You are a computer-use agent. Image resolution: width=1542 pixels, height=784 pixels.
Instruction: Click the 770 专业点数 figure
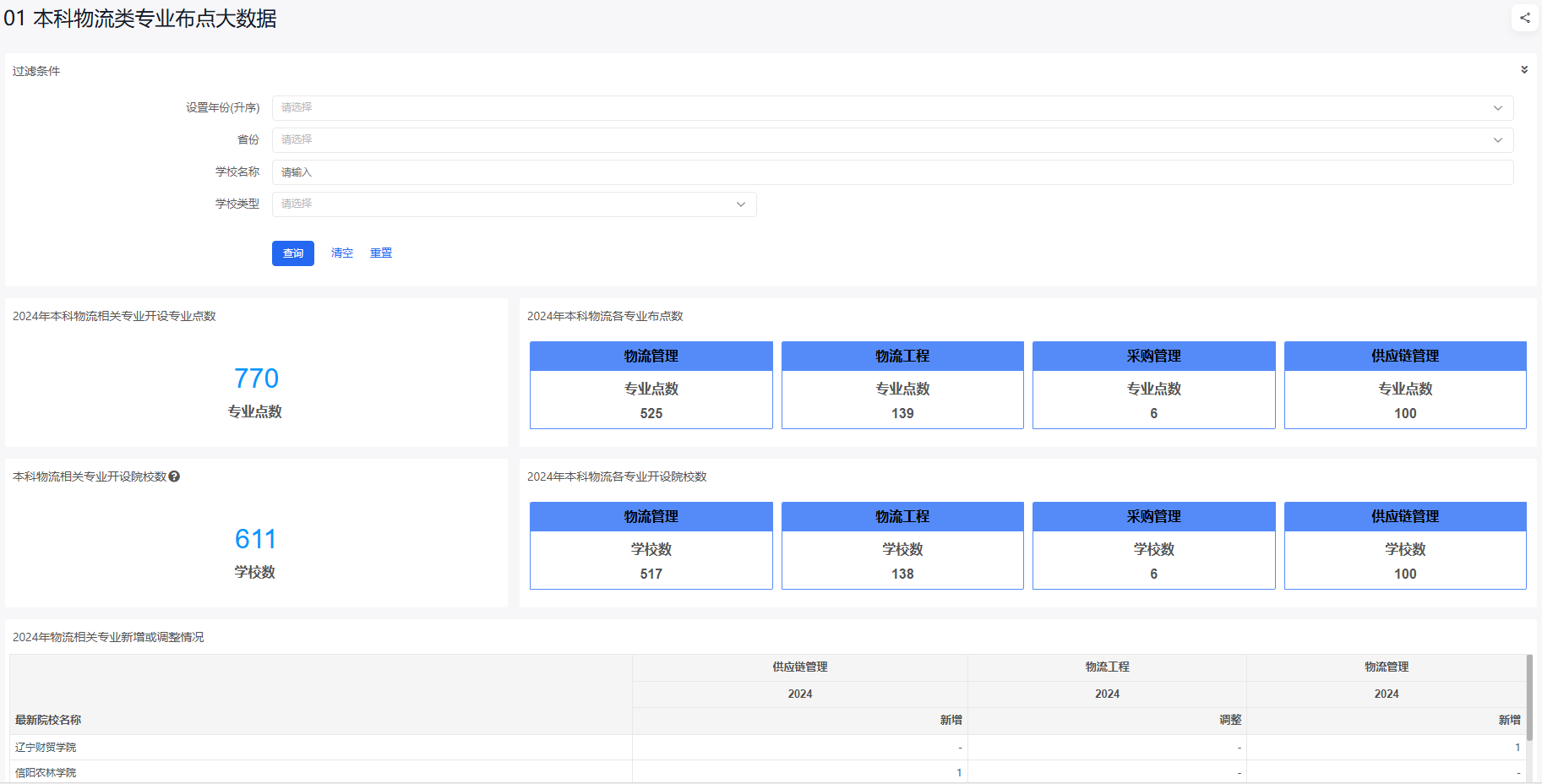coord(256,378)
